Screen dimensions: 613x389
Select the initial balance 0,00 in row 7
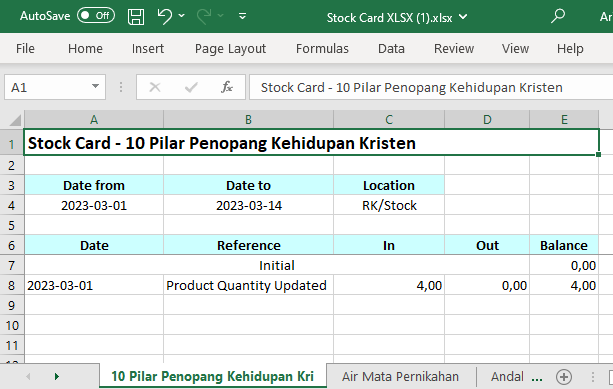coord(564,265)
